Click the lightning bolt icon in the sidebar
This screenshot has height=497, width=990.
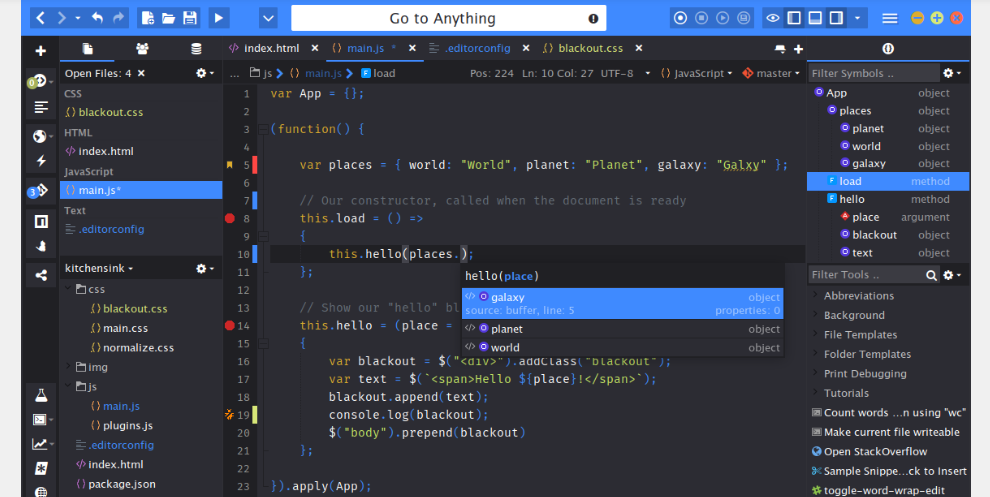(41, 160)
